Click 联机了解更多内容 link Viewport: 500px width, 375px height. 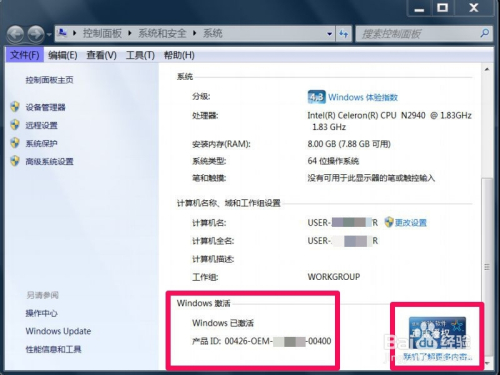coord(438,357)
